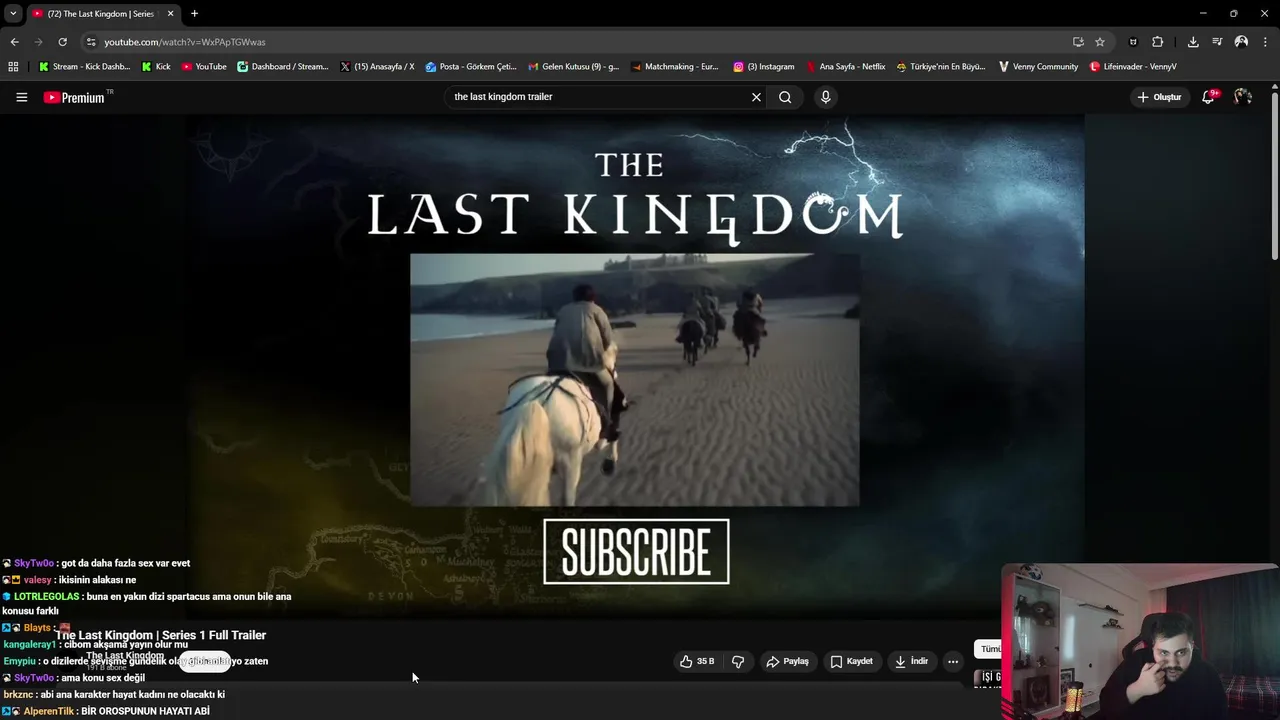Open browser downloads
This screenshot has height=720, width=1280.
coord(1193,42)
